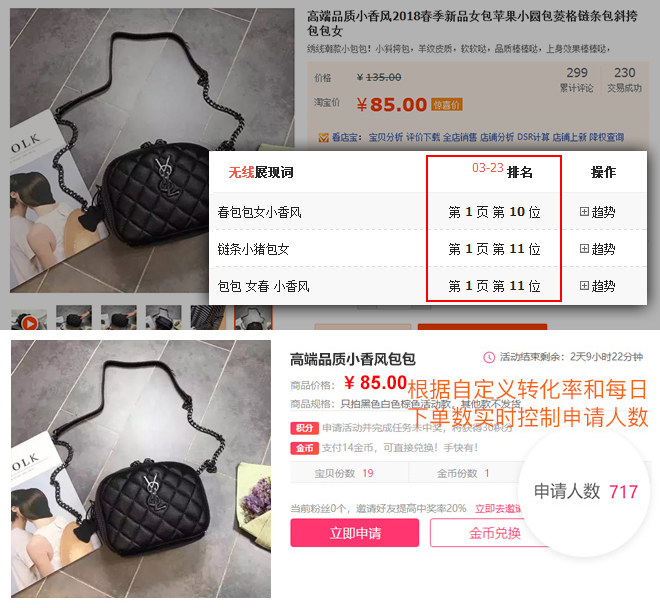The image size is (660, 608).
Task: Open 全店销售 link
Action: pyautogui.click(x=460, y=137)
